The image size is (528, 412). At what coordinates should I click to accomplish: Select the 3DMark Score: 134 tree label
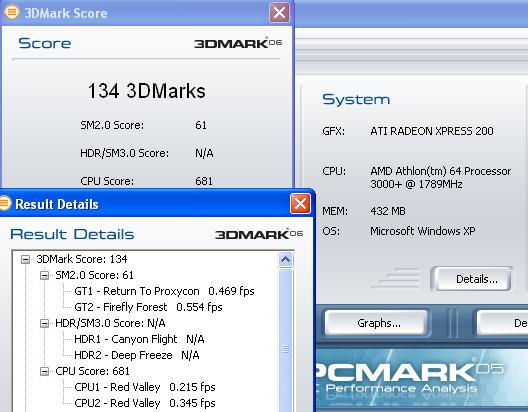(82, 259)
